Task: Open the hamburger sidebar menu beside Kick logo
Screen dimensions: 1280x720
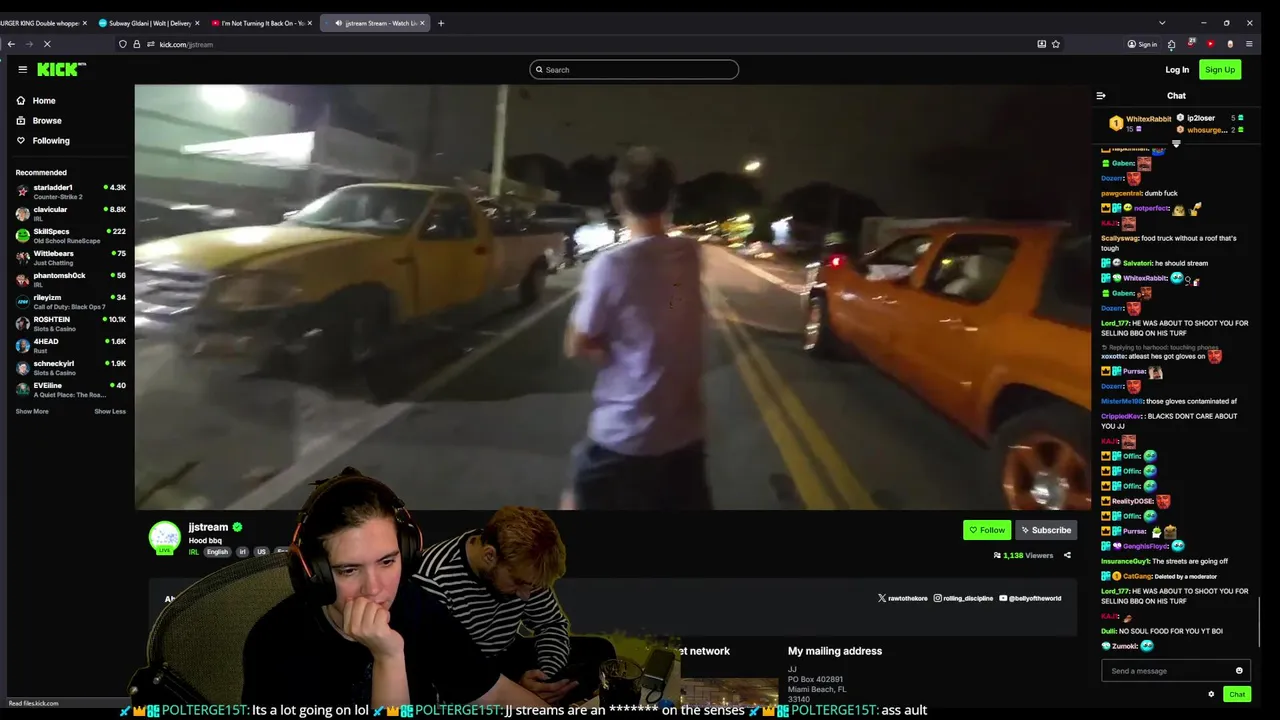Action: (22, 69)
